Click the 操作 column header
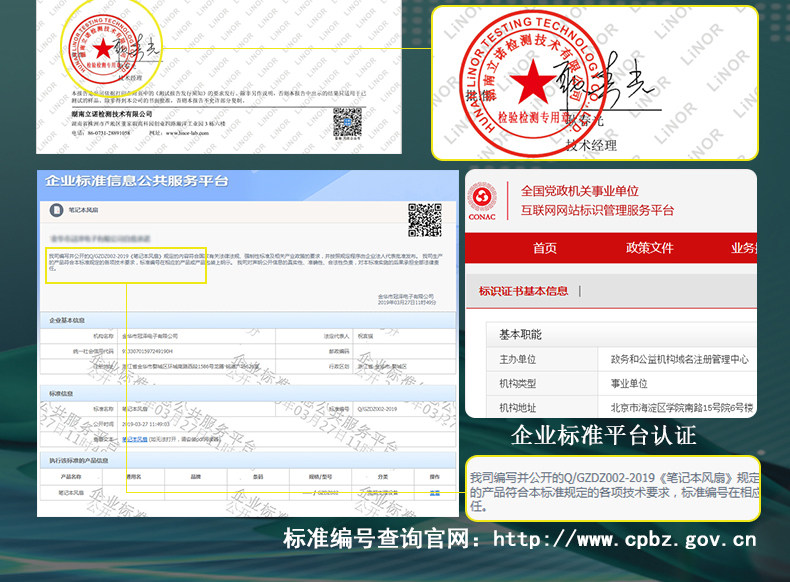 (435, 477)
